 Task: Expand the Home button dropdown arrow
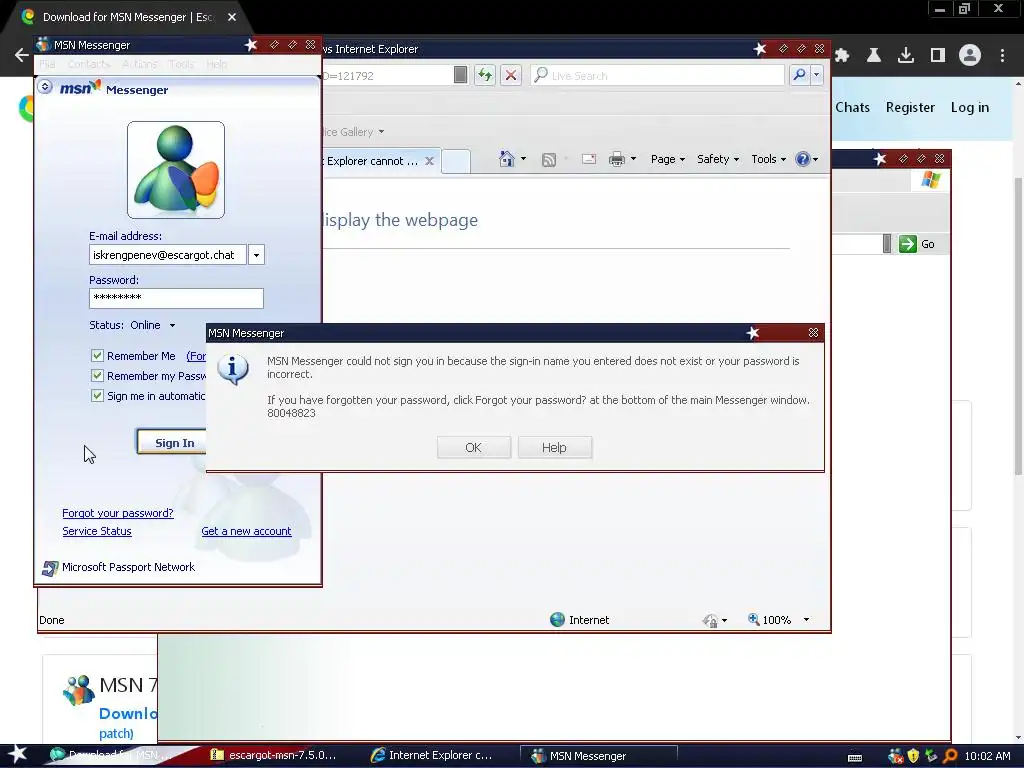[523, 159]
